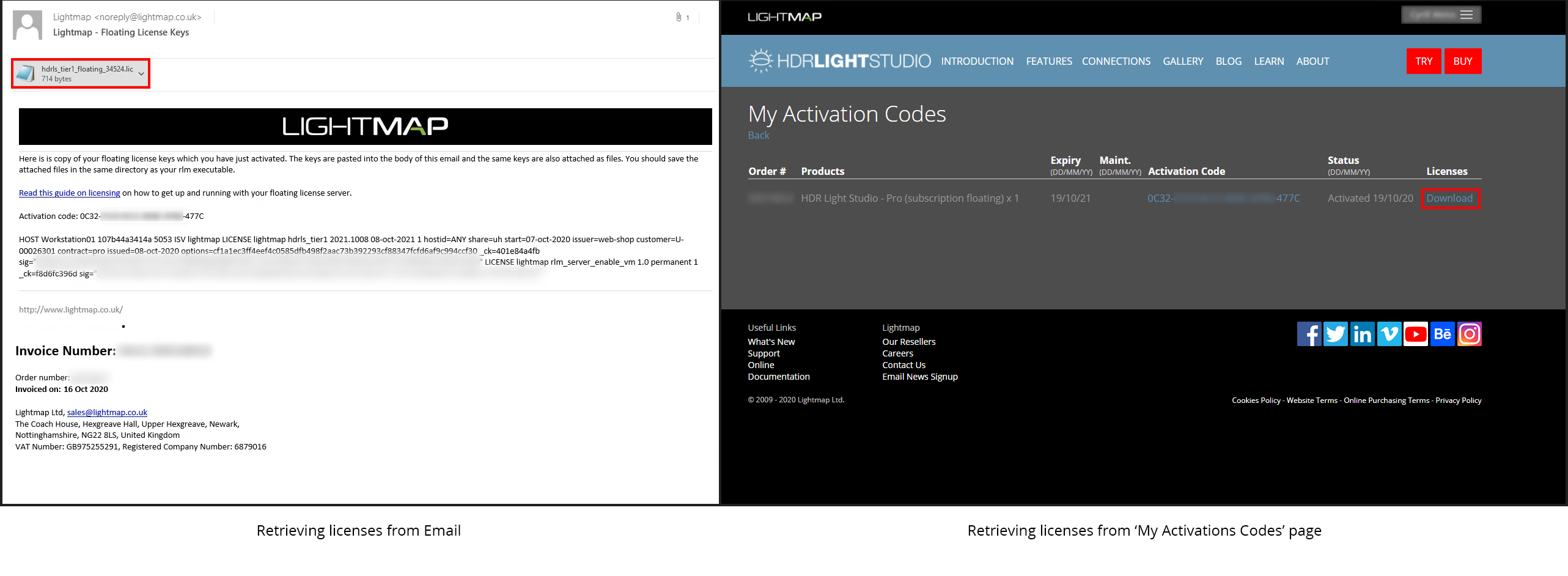Open the ABOUT menu item

point(1312,61)
